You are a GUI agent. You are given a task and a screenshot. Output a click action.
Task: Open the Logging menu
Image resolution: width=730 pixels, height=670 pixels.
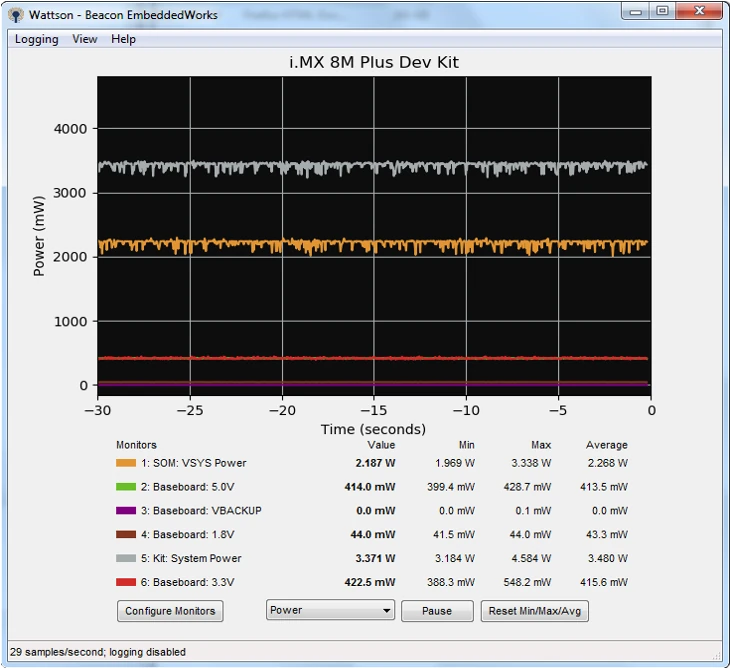pos(36,39)
